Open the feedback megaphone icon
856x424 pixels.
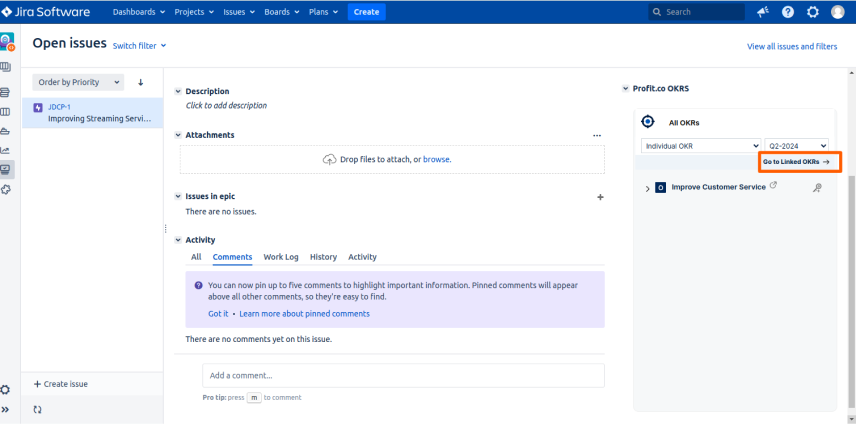pos(763,12)
